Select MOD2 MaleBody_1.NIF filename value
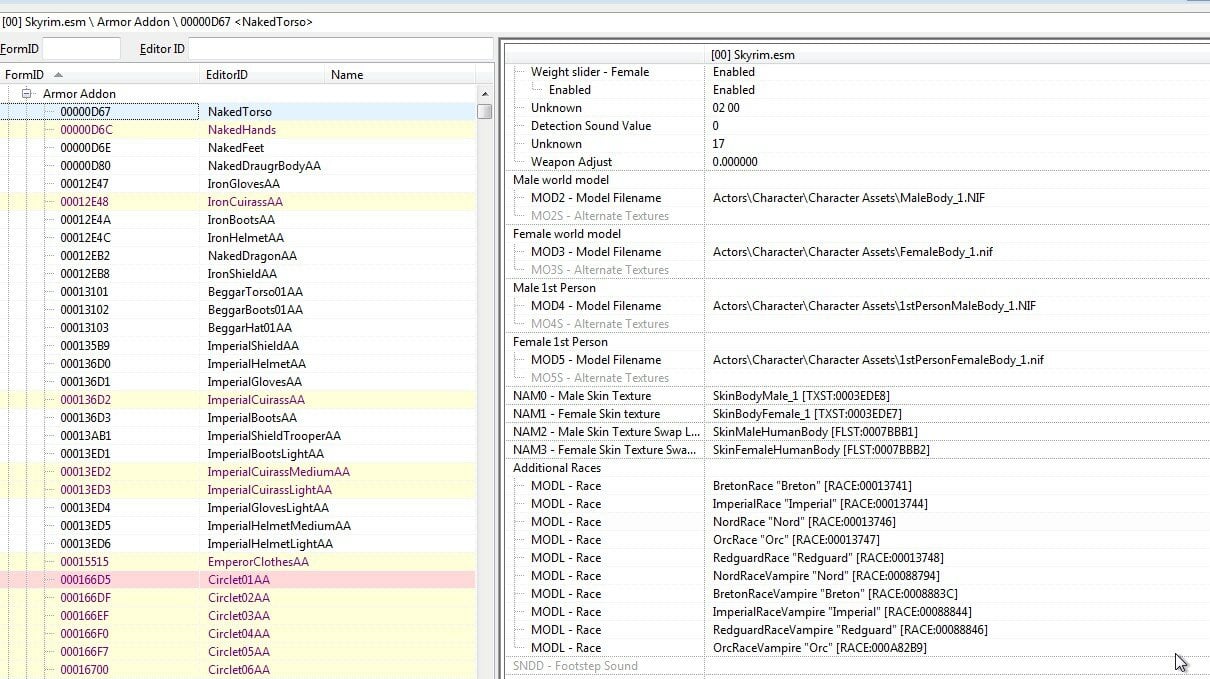The image size is (1210, 679). [849, 198]
